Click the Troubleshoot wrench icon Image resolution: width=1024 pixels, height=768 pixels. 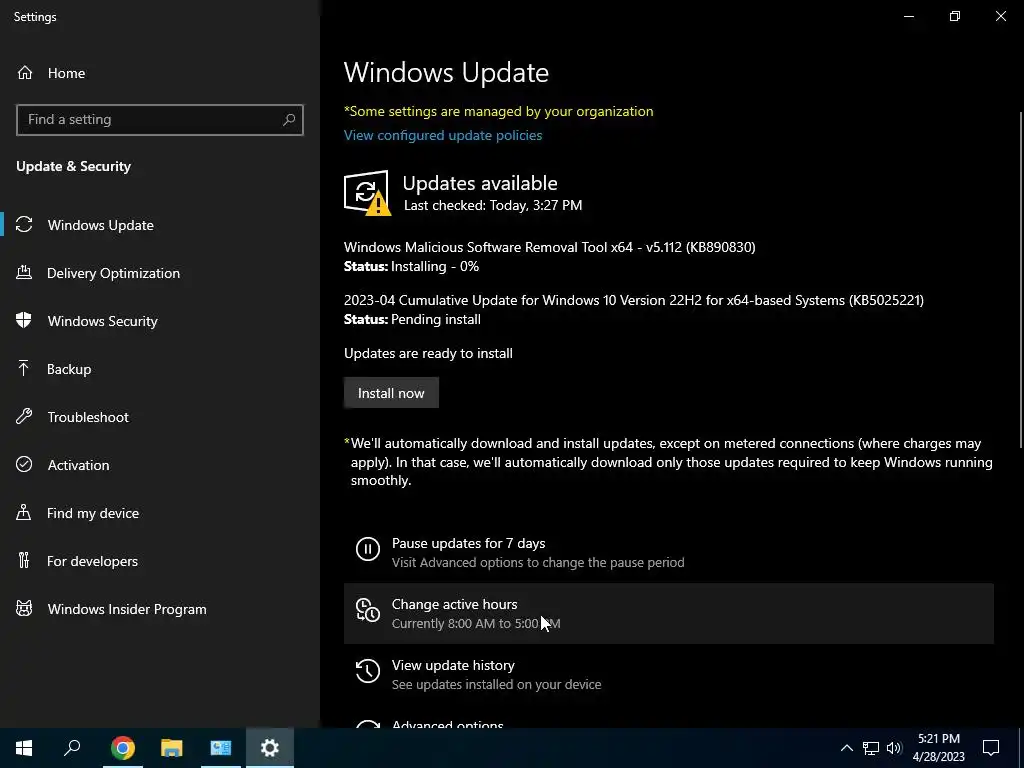(24, 417)
